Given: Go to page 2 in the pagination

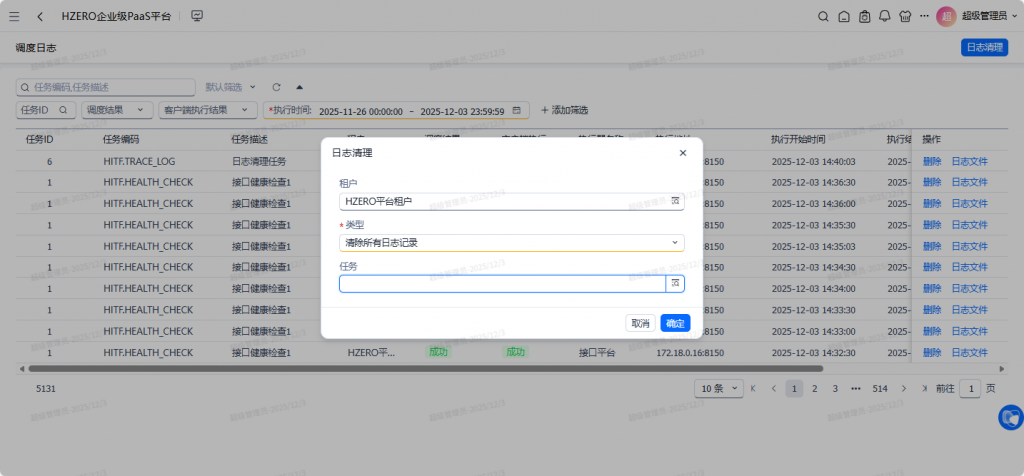Looking at the screenshot, I should pyautogui.click(x=815, y=388).
